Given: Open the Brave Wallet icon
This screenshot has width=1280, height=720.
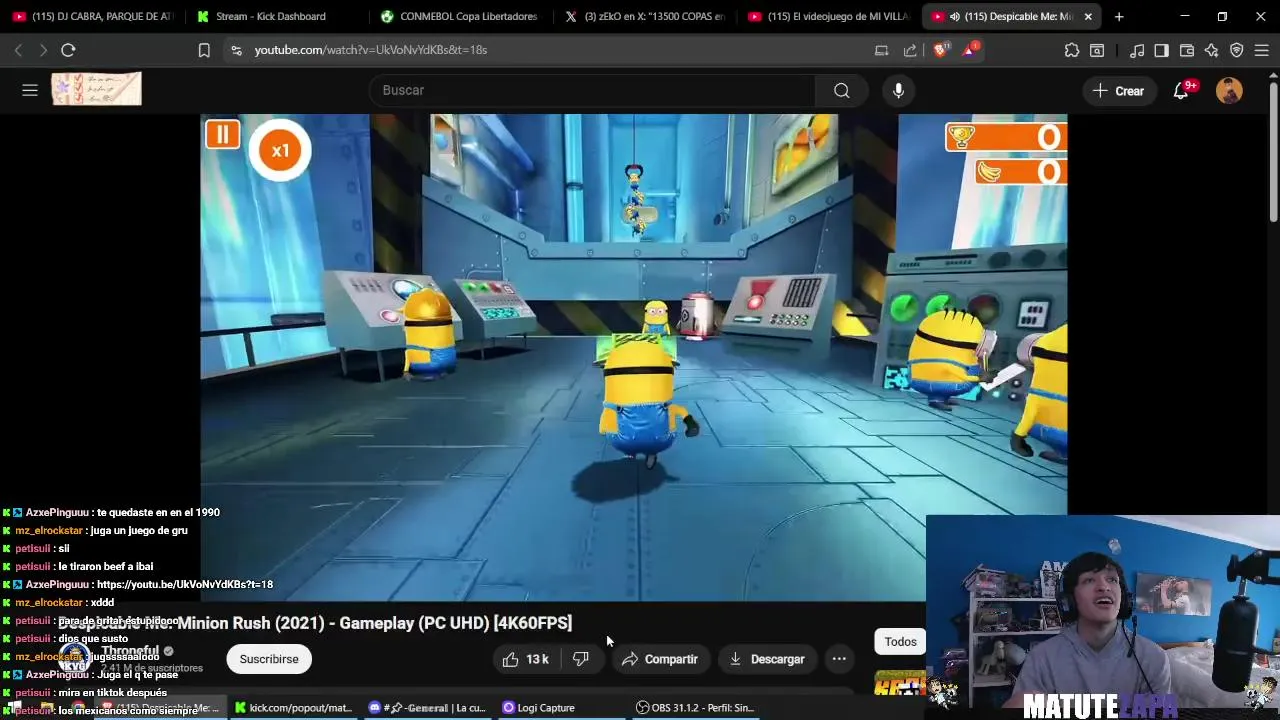Looking at the screenshot, I should tap(1187, 50).
